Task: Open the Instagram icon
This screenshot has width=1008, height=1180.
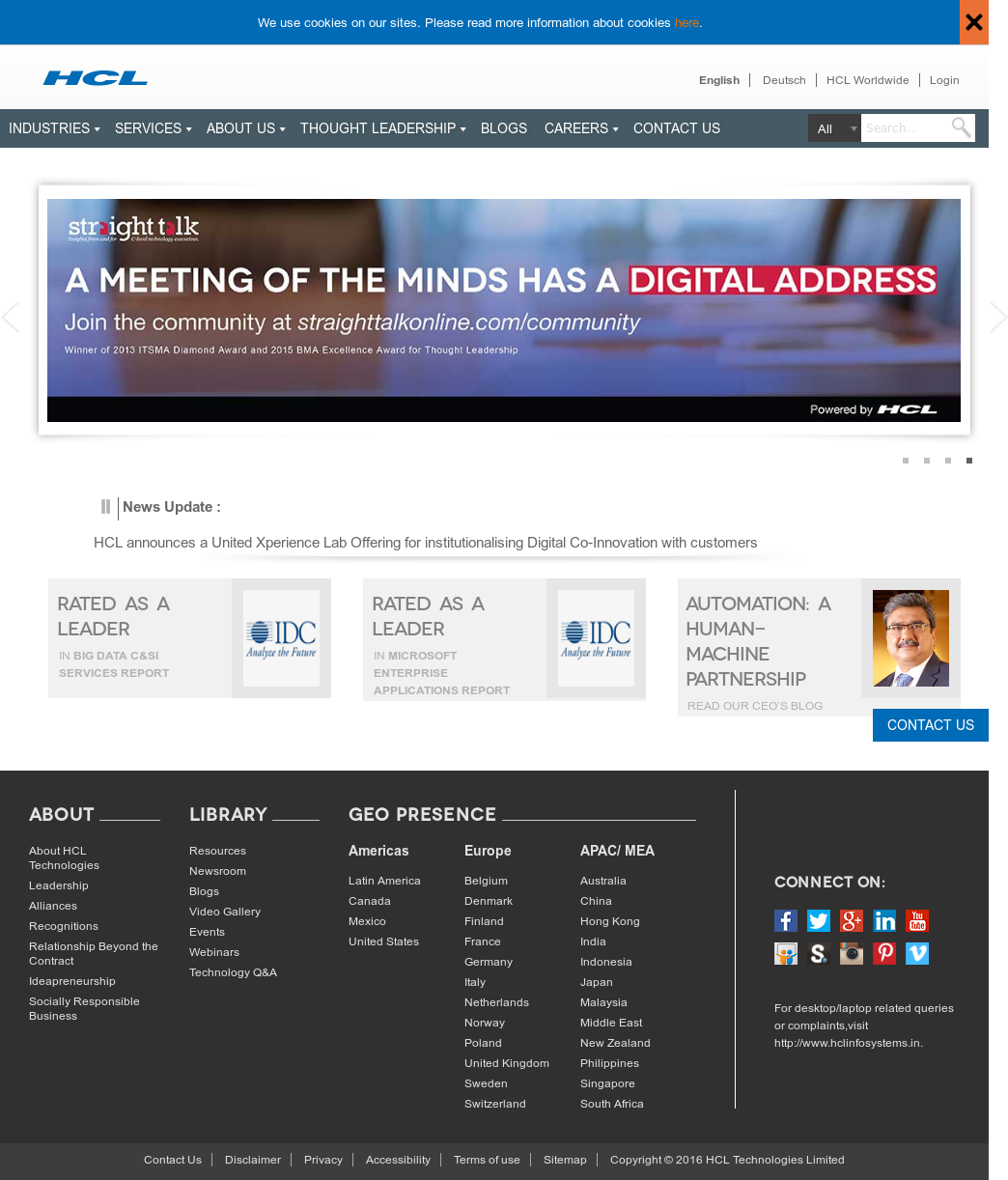Action: (x=852, y=953)
